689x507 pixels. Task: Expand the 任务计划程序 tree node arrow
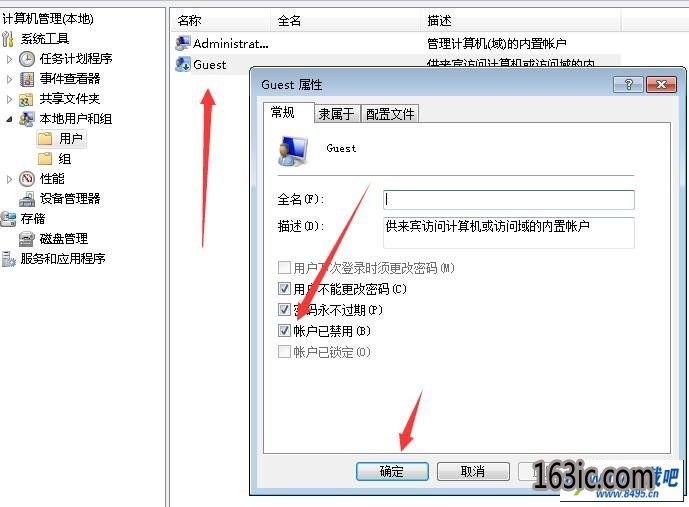10,59
